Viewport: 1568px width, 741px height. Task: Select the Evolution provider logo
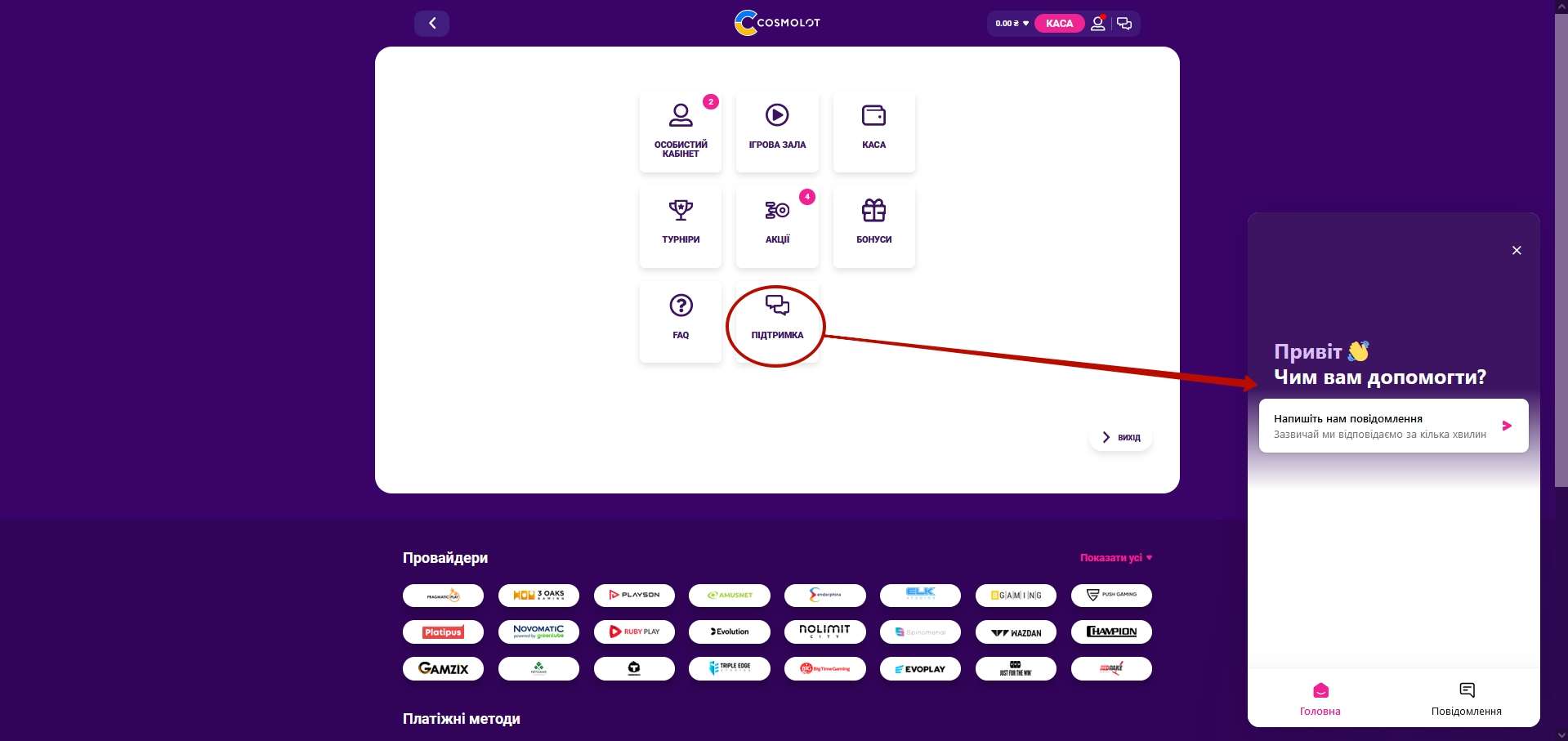729,632
